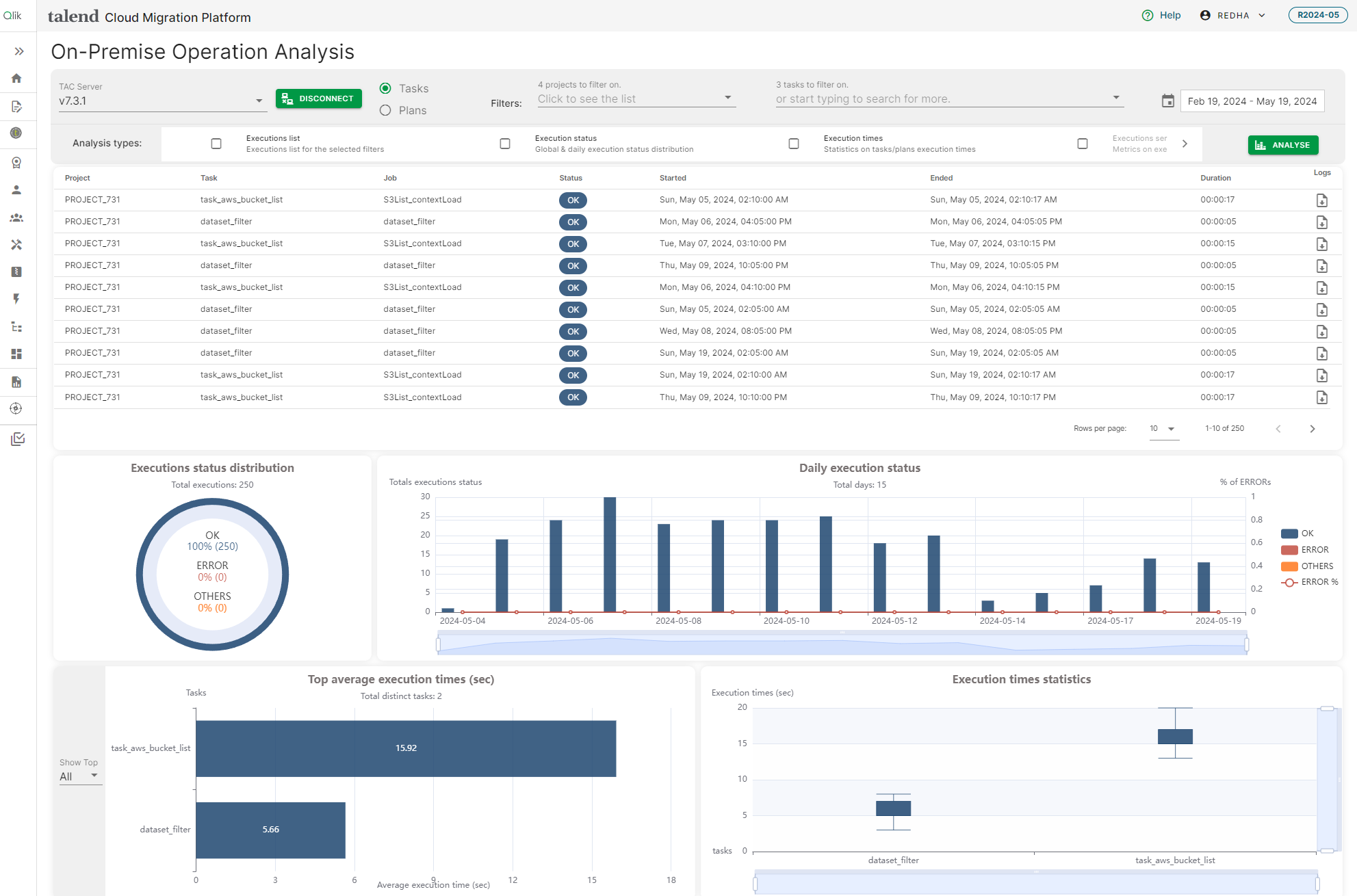
Task: Click the Disconnect button from TAC Server
Action: tap(319, 98)
